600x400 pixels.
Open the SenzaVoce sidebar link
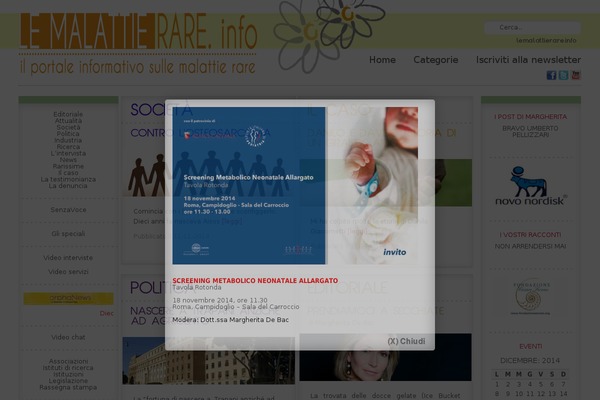click(x=68, y=210)
